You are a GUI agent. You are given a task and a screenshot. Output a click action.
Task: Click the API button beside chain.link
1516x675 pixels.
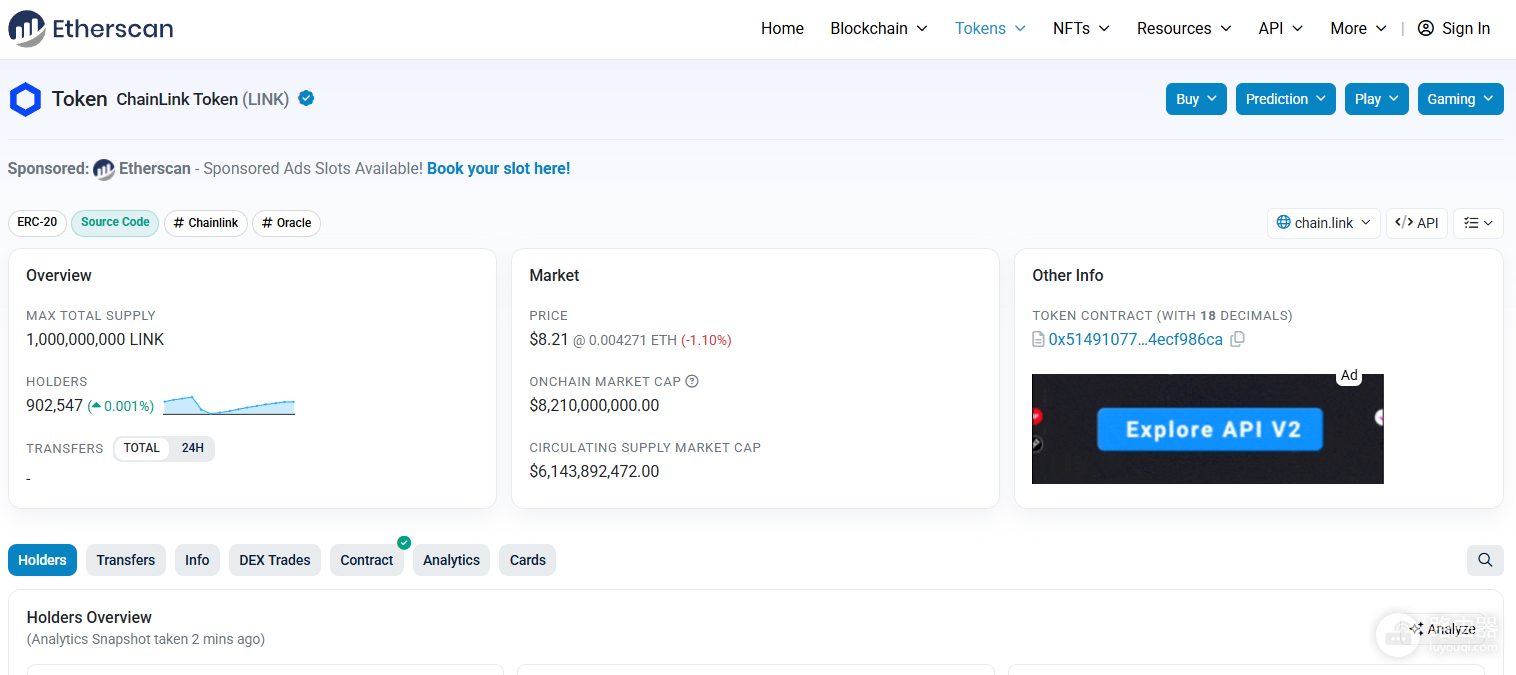[1417, 223]
